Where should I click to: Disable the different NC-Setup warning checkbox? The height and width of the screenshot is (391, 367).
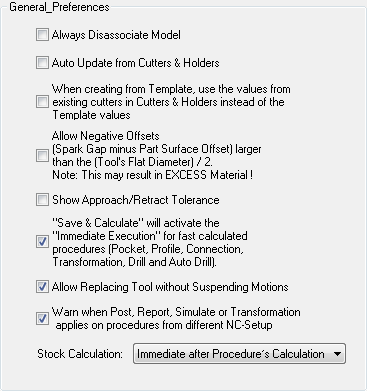(x=42, y=318)
